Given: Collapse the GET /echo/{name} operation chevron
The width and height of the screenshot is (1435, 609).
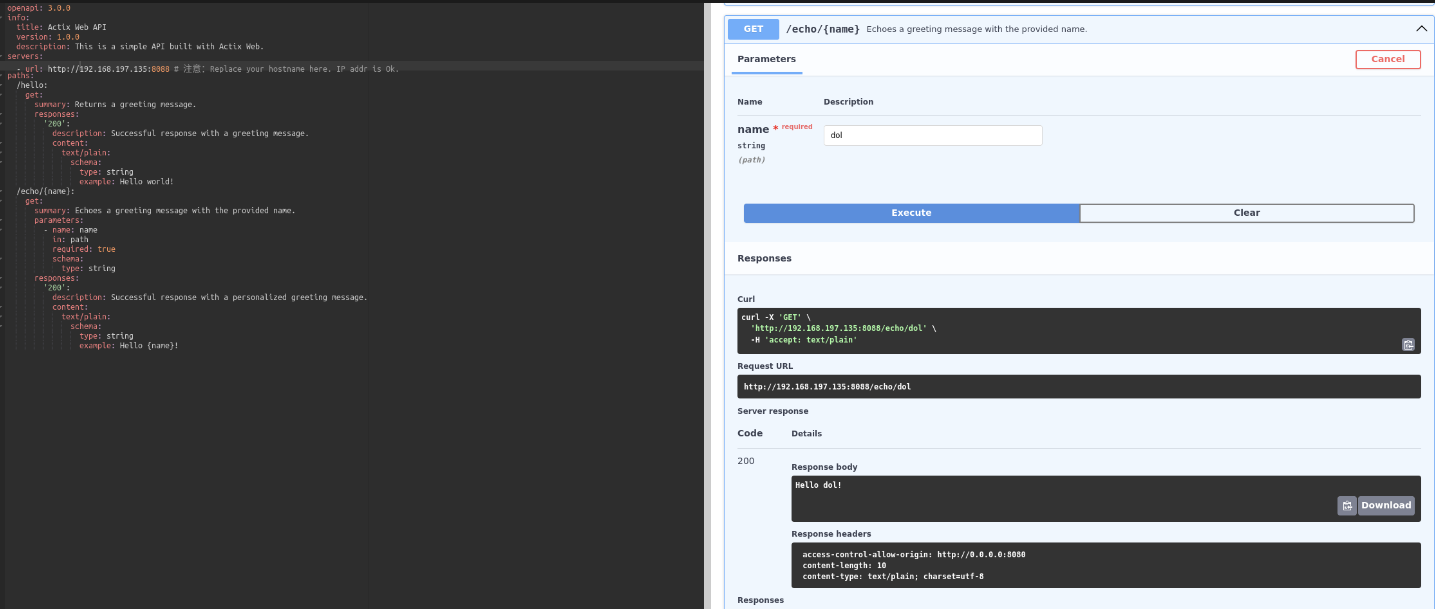Looking at the screenshot, I should pyautogui.click(x=1421, y=29).
